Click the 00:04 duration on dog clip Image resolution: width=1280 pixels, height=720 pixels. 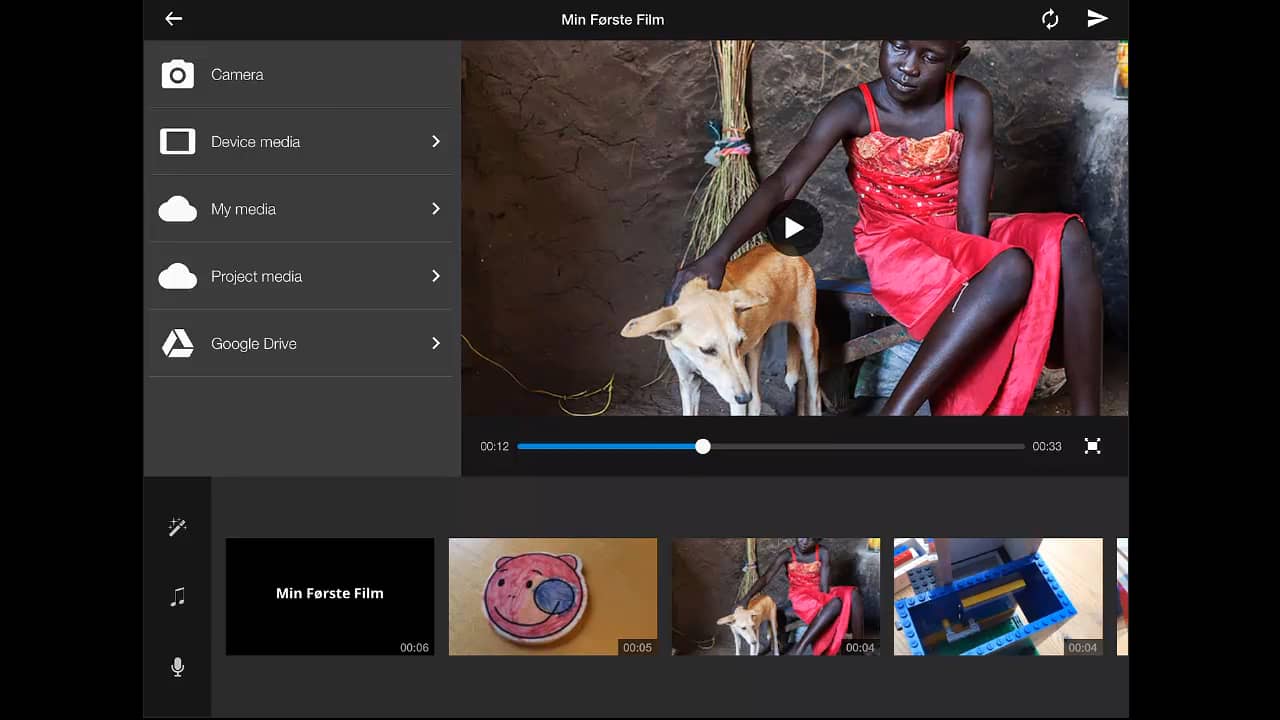[x=860, y=648]
